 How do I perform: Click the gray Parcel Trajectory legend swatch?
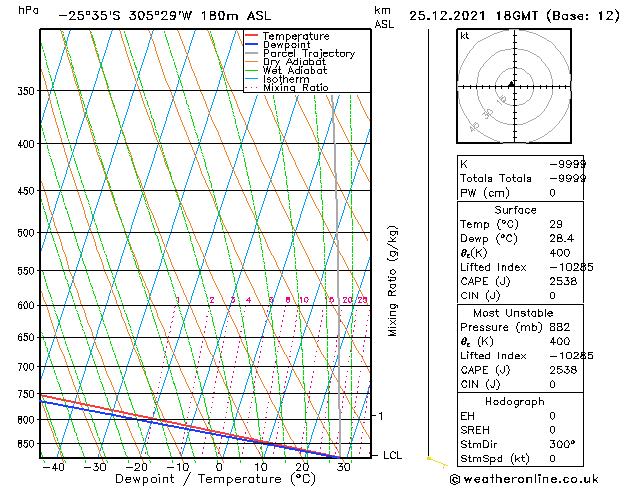point(251,53)
